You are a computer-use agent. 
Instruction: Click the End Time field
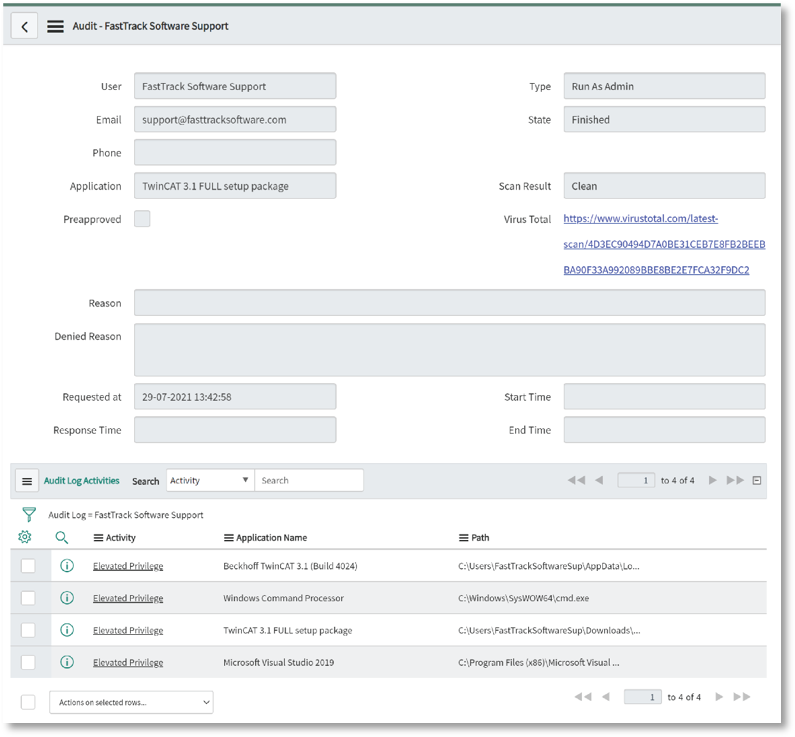(664, 430)
